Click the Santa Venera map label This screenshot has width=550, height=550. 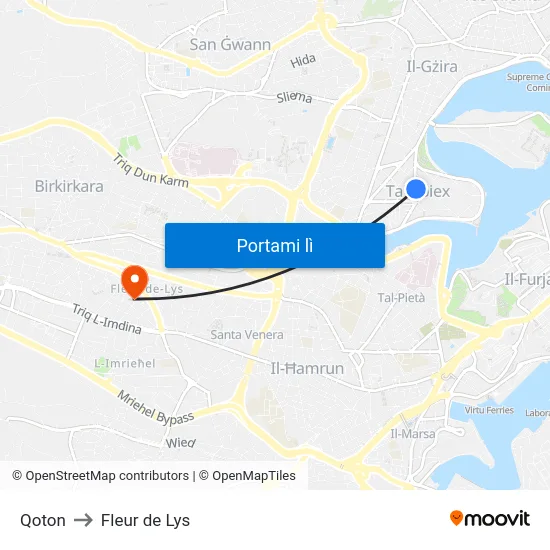click(247, 335)
